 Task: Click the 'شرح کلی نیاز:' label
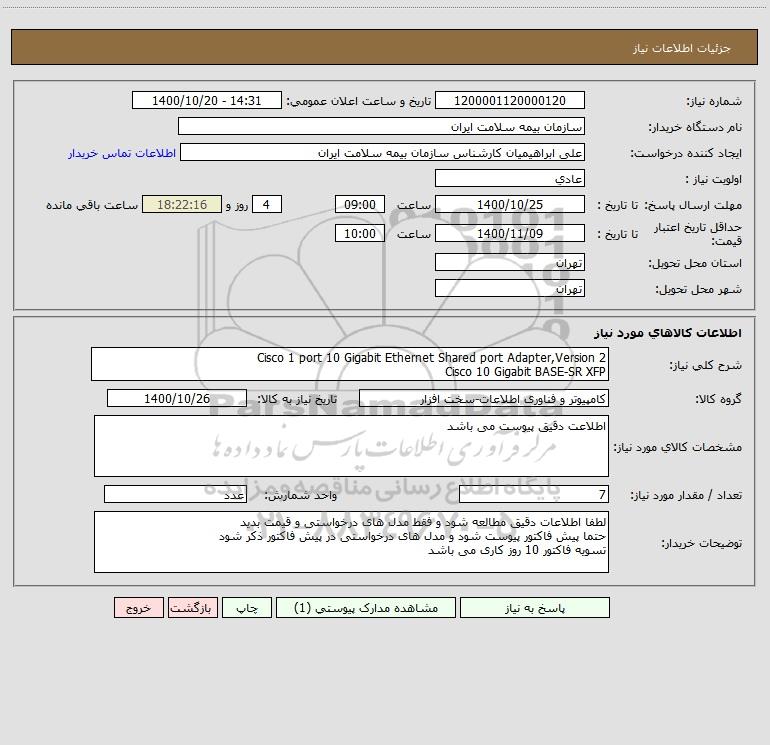[x=706, y=365]
